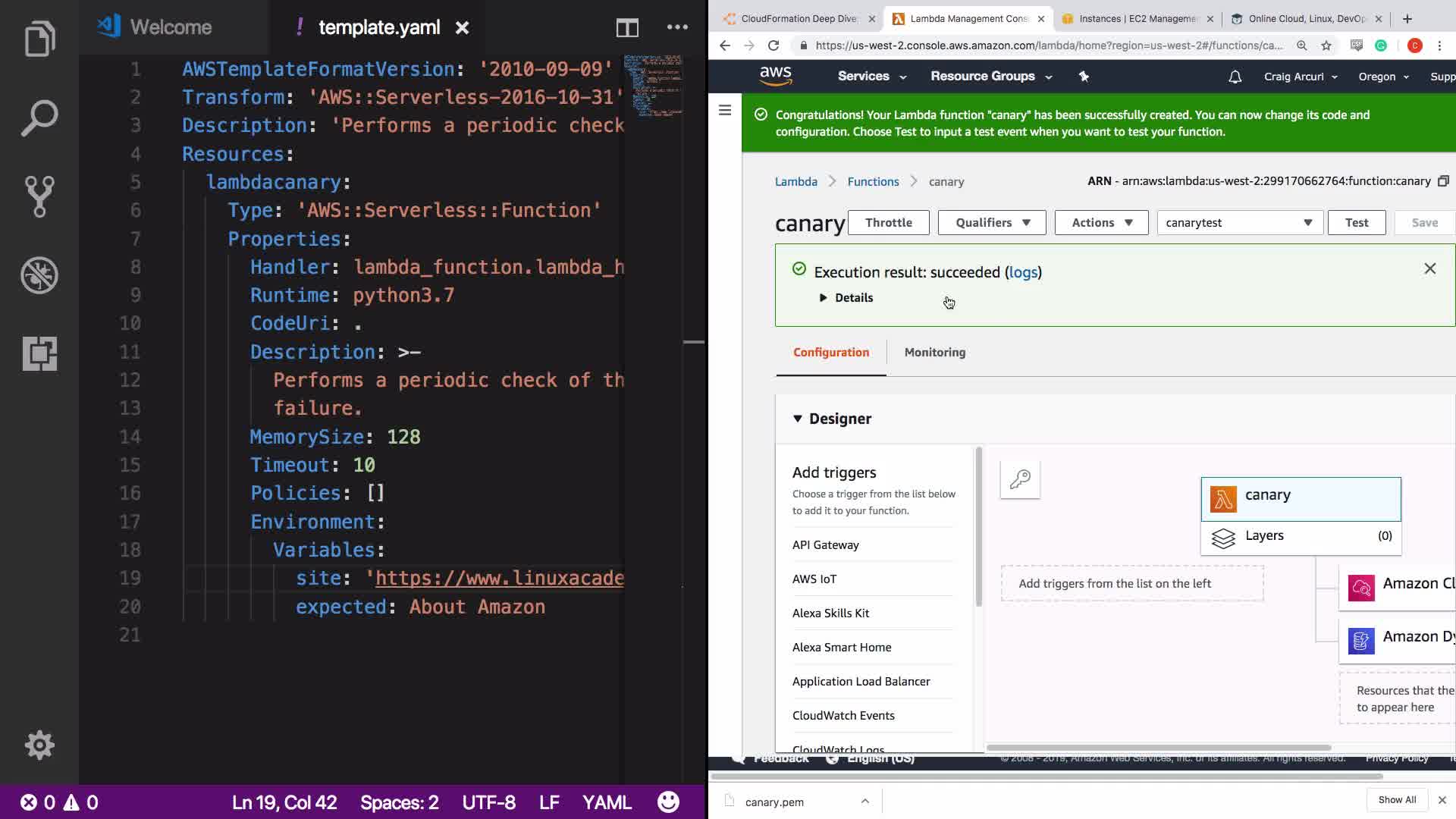
Task: Open the Search view in the activity bar
Action: click(39, 118)
